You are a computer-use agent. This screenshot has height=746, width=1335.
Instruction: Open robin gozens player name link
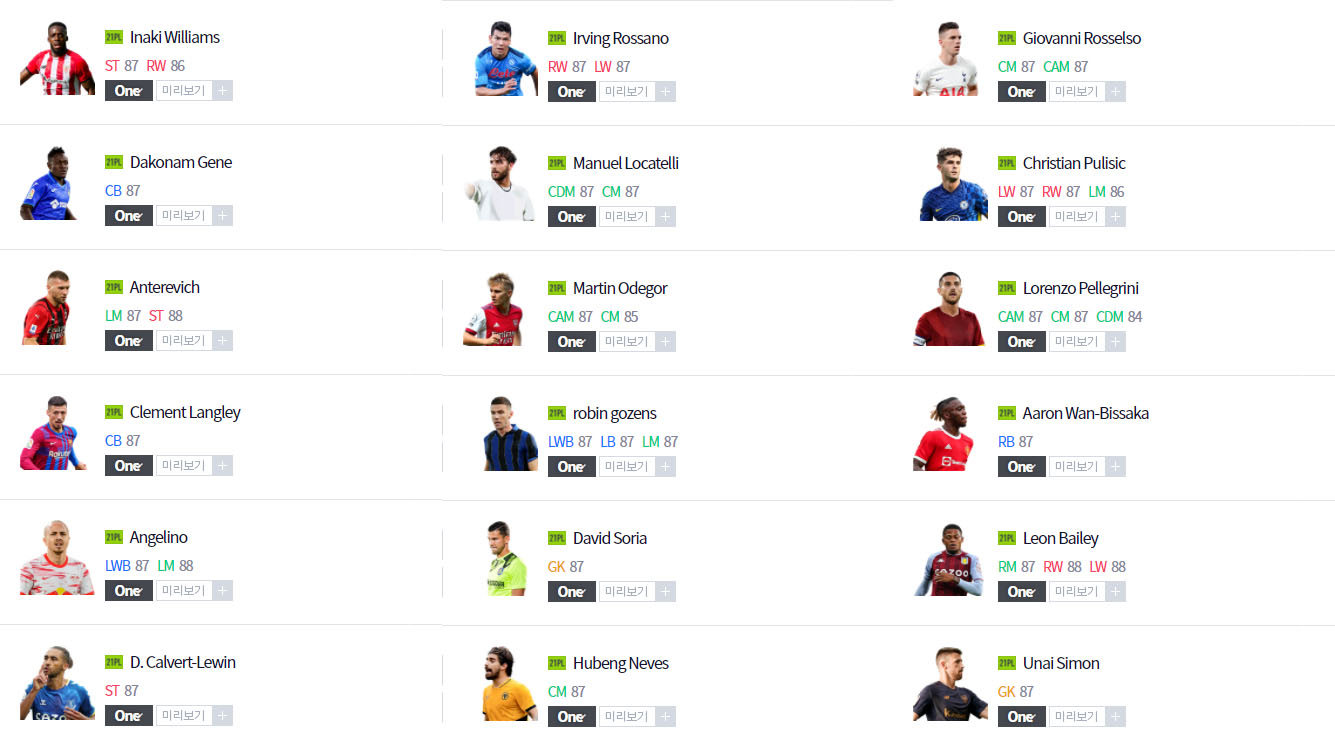[x=615, y=413]
